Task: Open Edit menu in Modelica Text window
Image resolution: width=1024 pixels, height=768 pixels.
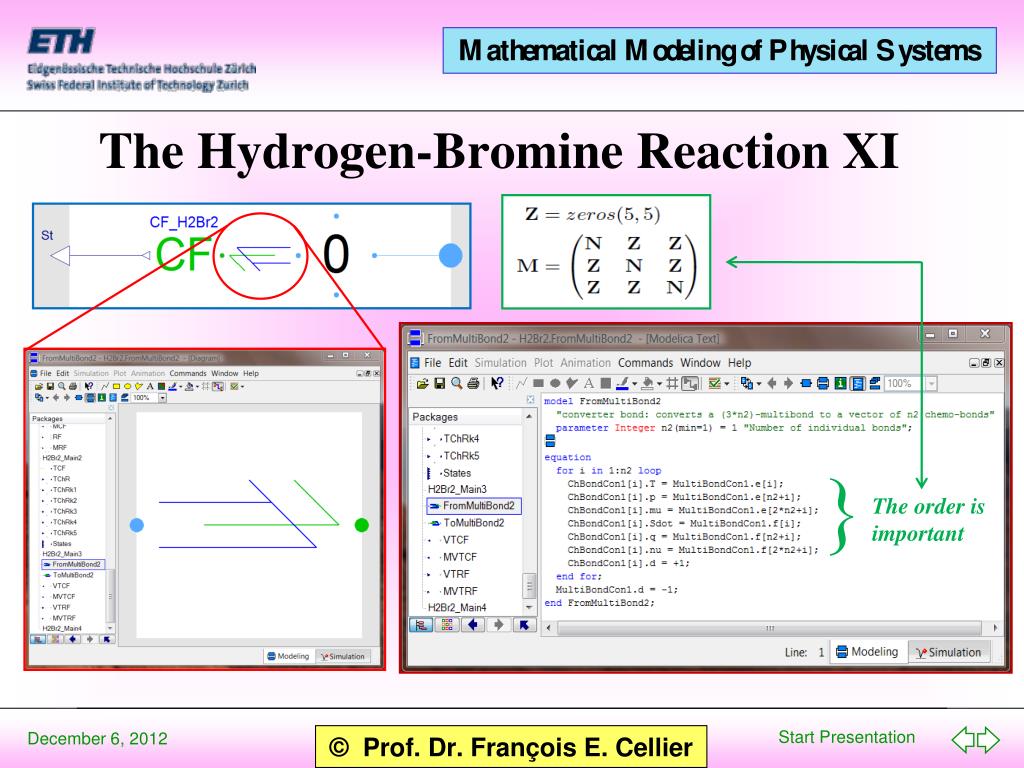Action: tap(458, 362)
